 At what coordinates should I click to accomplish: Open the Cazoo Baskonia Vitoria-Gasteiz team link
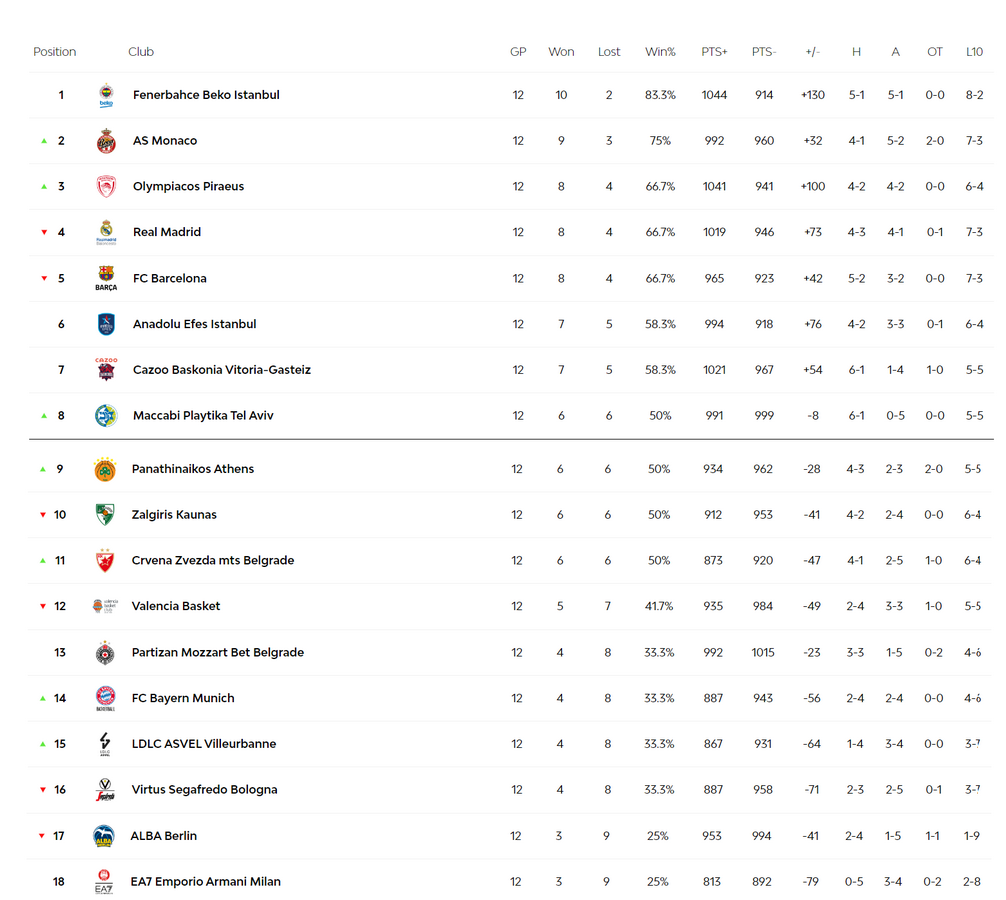point(221,369)
